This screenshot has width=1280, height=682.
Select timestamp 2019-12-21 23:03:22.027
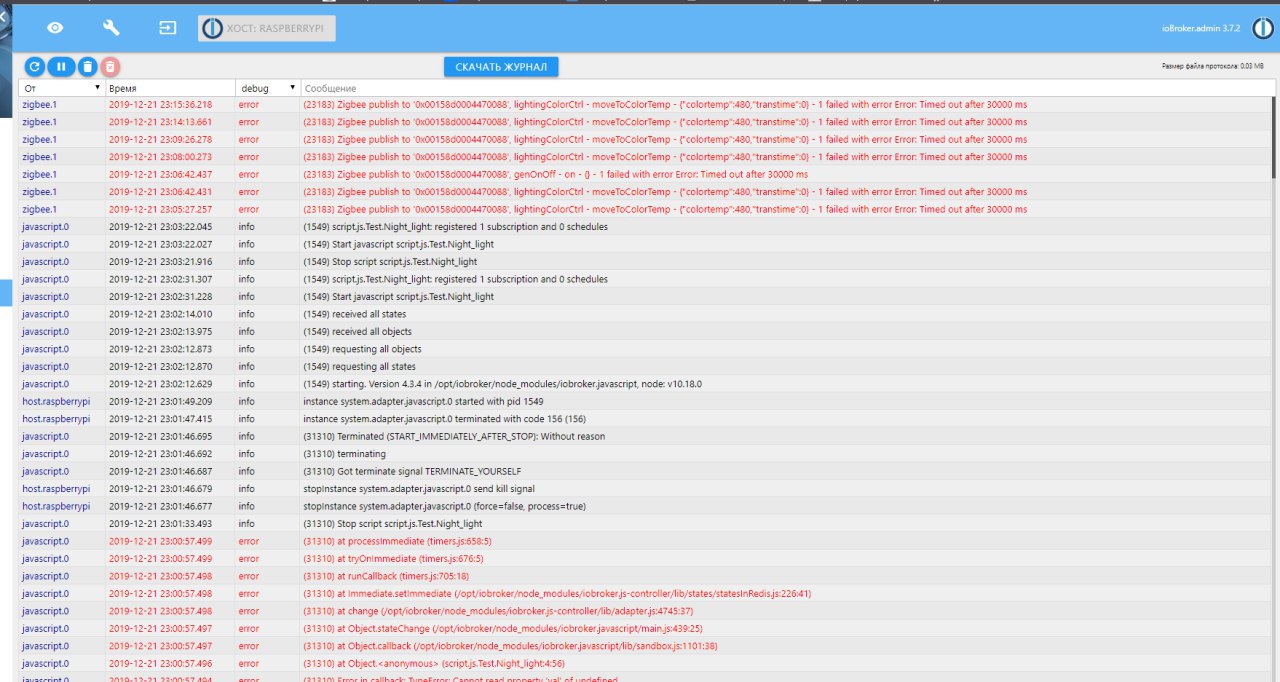pyautogui.click(x=160, y=244)
